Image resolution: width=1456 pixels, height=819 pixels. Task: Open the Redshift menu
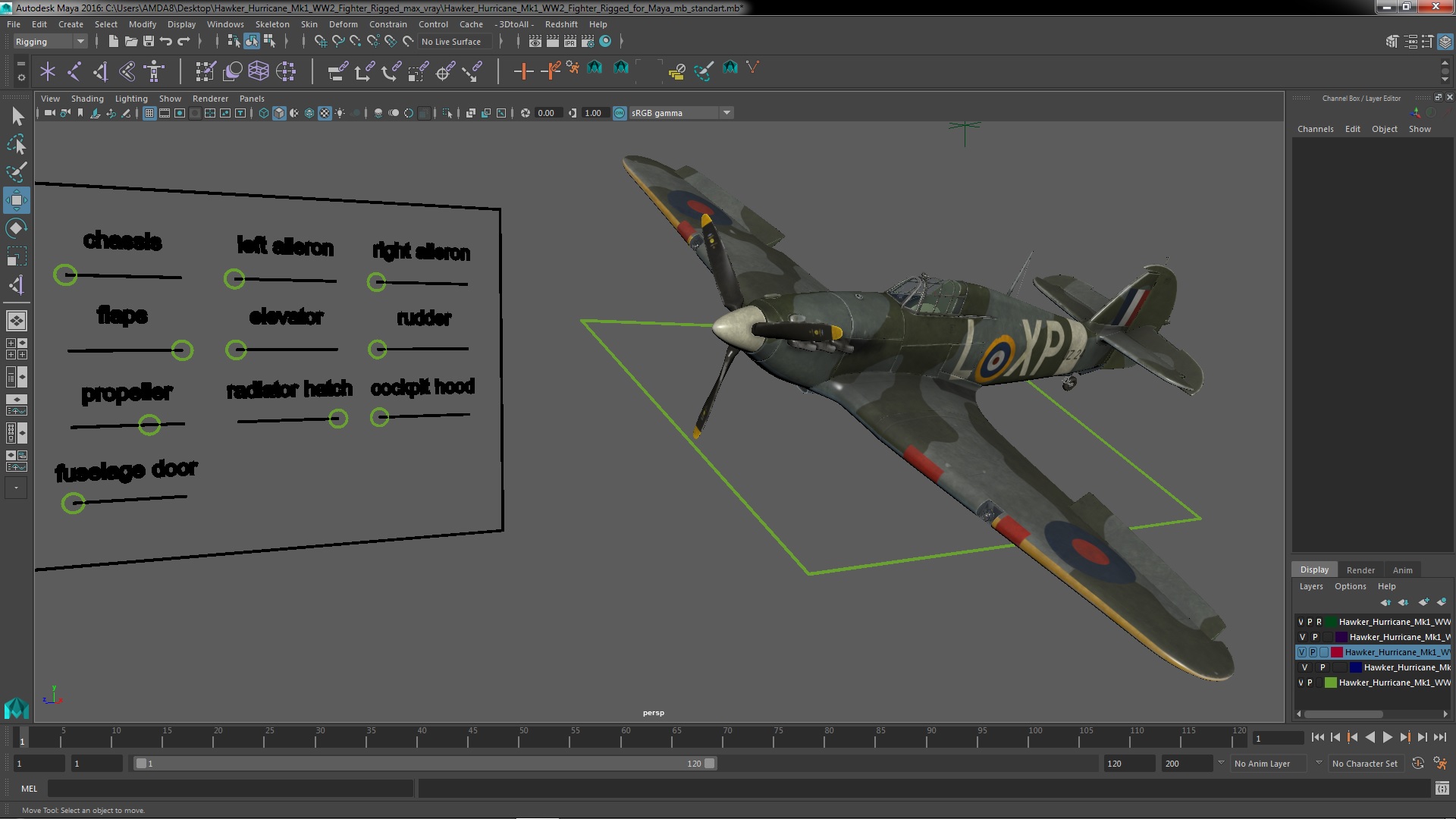click(561, 24)
